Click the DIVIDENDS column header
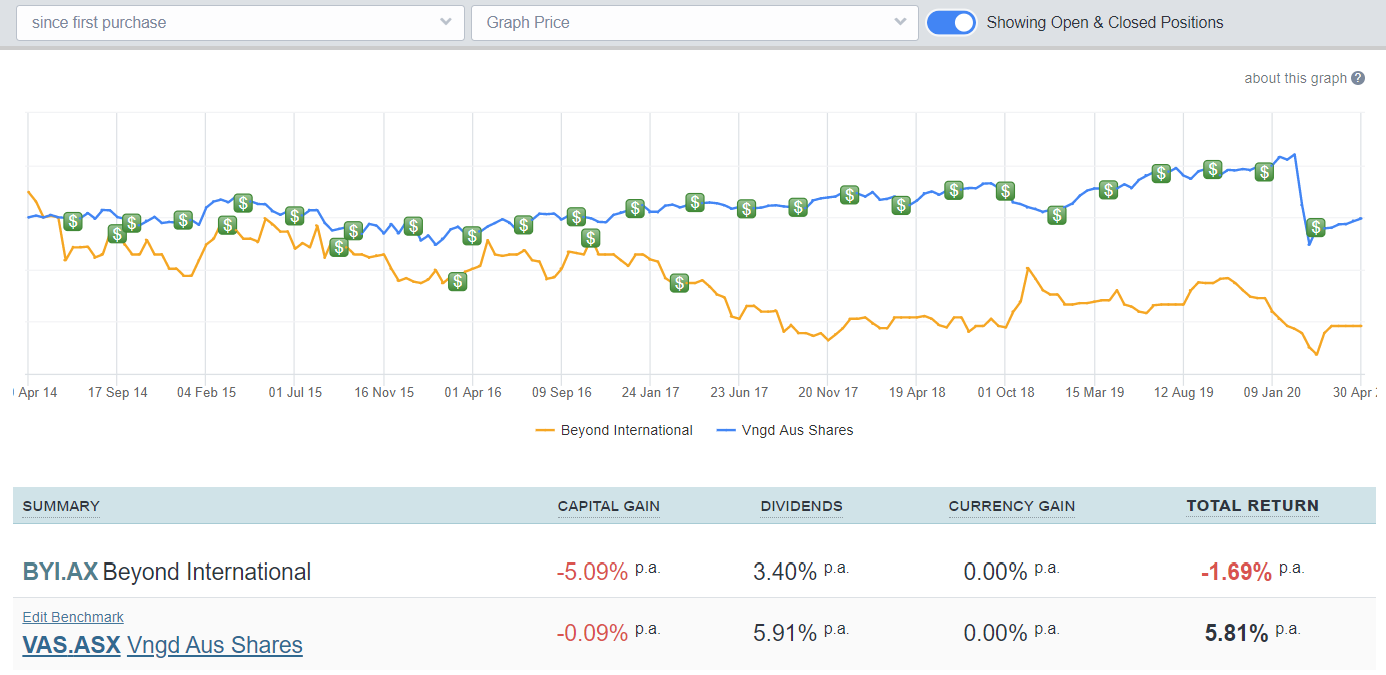 (x=802, y=506)
